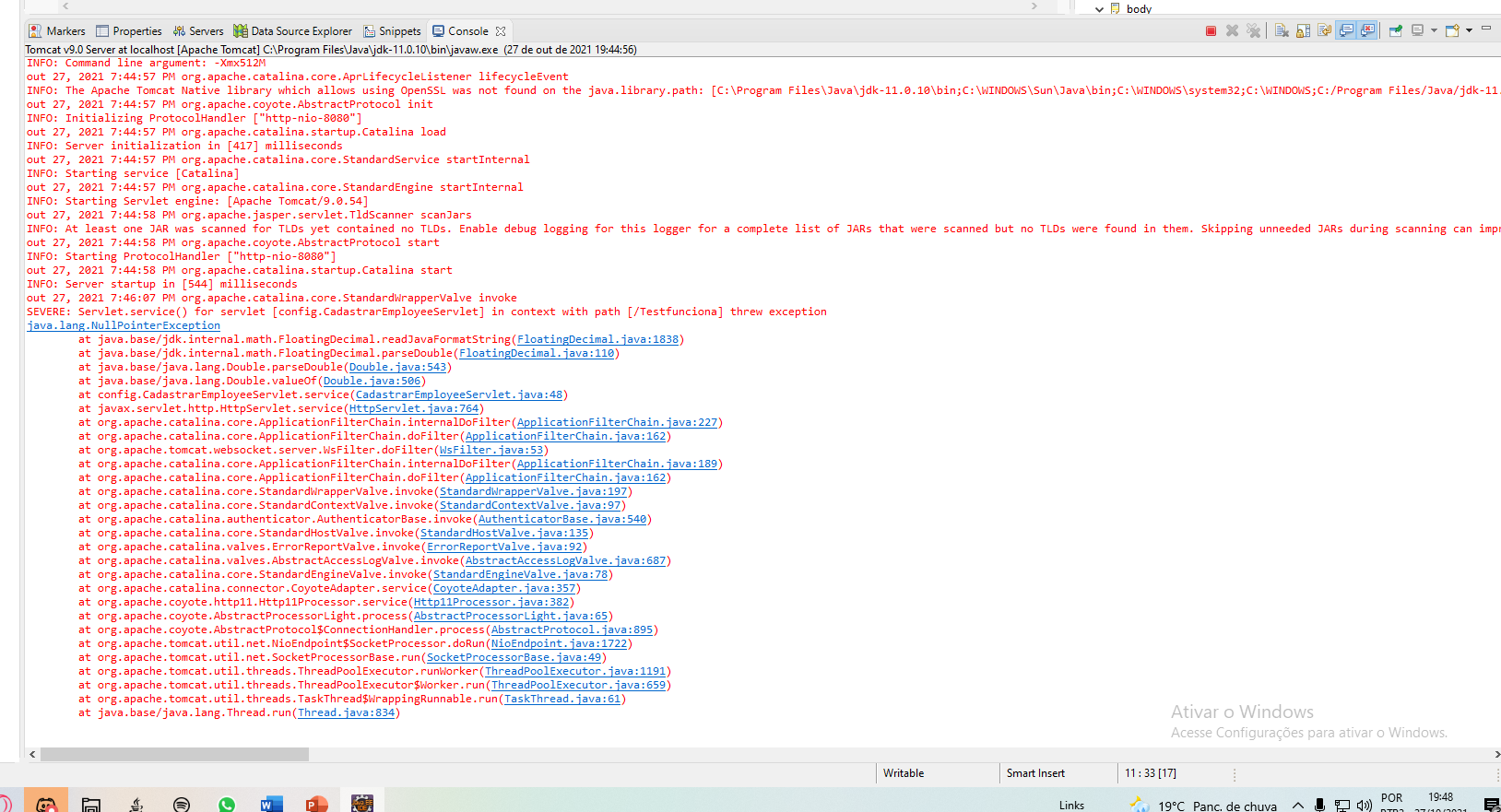Click Remove All Terminated Launches double-X icon
Screen dimensions: 1501x812
(x=1253, y=30)
